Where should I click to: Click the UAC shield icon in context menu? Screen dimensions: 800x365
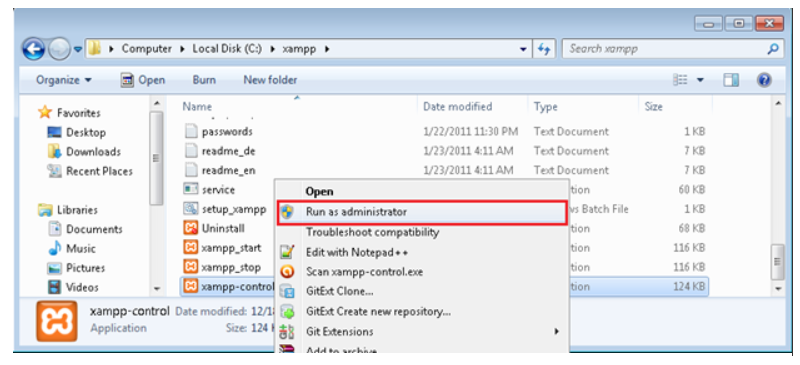pyautogui.click(x=288, y=212)
